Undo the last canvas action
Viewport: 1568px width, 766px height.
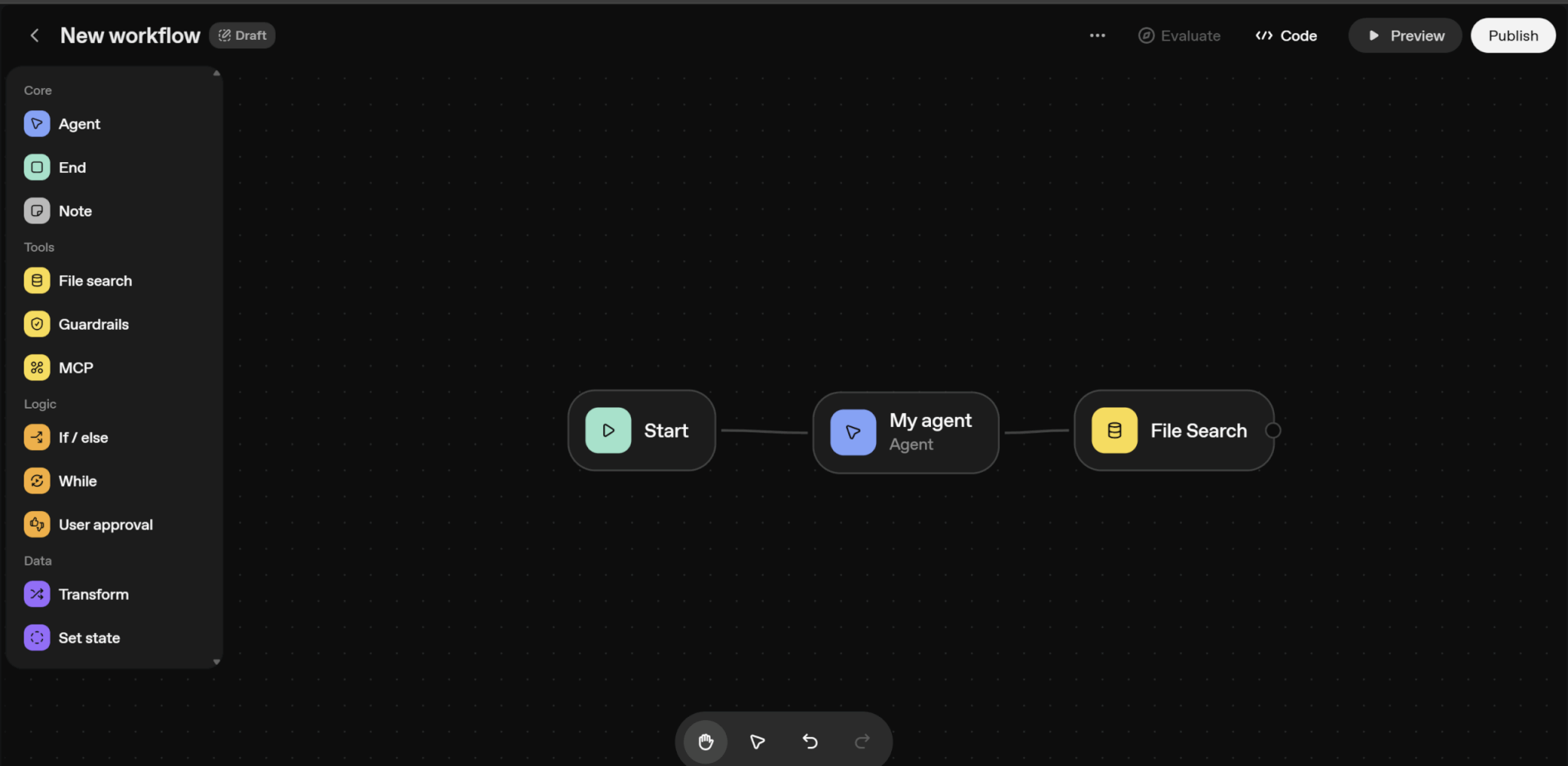[810, 742]
